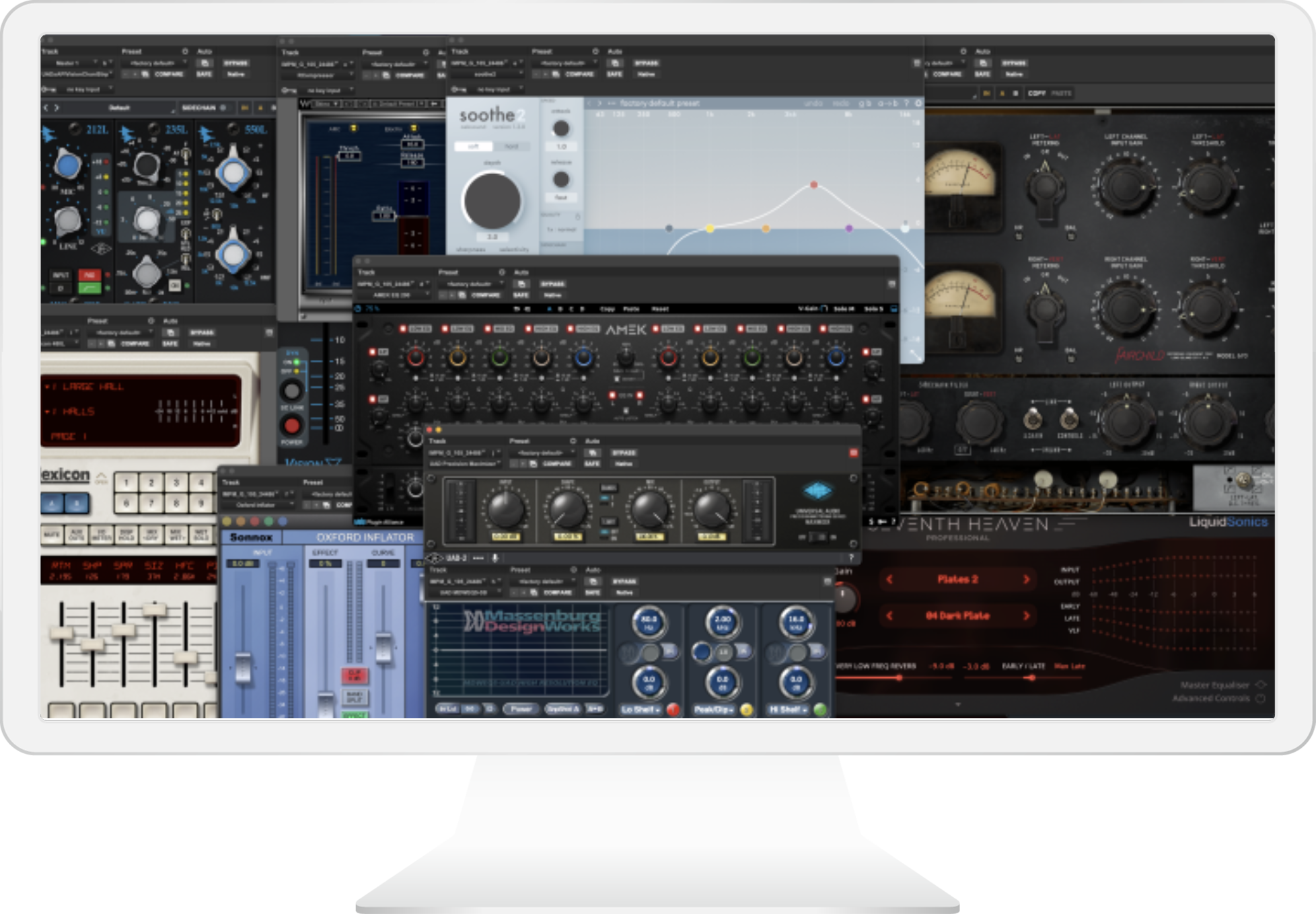Click the Oxford Inflator input fader handle
The image size is (1316, 914).
(243, 667)
